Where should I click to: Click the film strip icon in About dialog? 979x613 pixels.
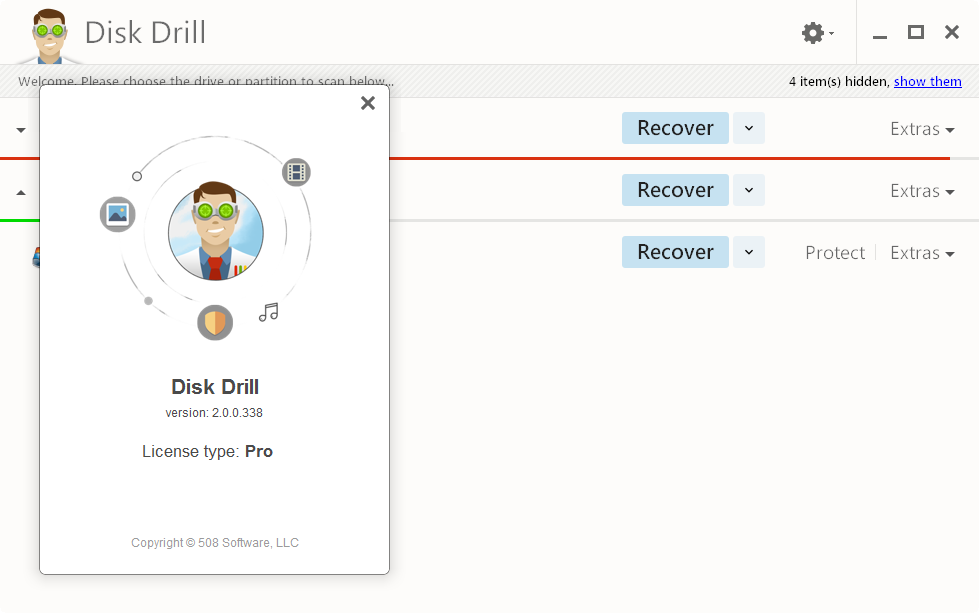pos(296,172)
